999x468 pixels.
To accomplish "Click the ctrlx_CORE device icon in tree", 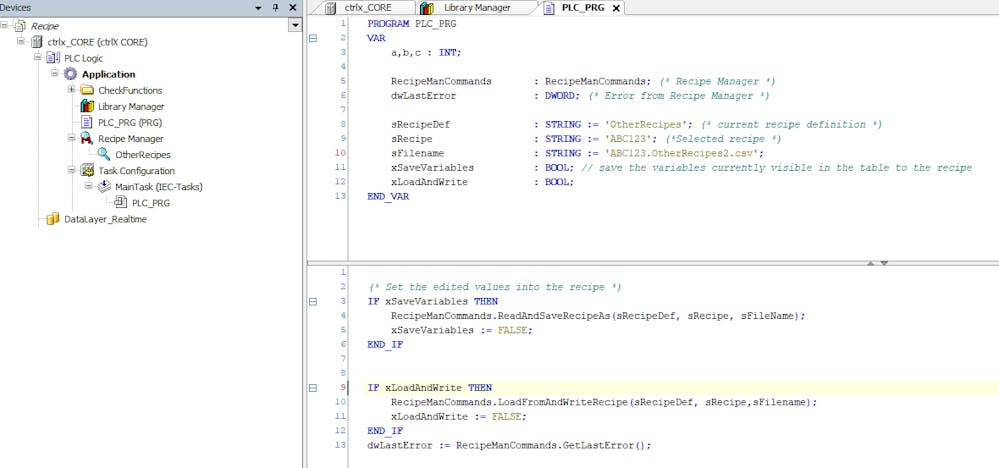I will pyautogui.click(x=37, y=42).
